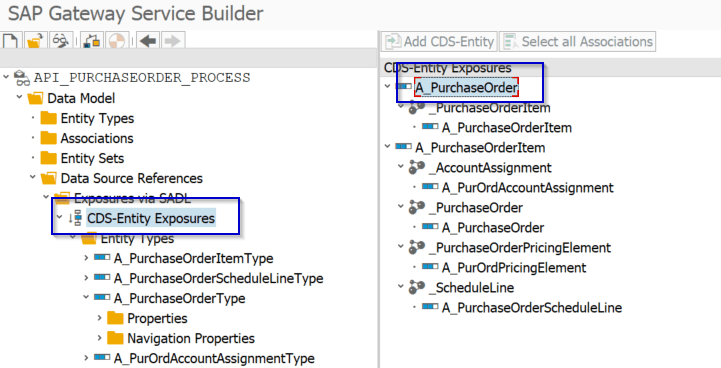The width and height of the screenshot is (721, 368).
Task: Collapse the _PurchaseOrderItem association node
Action: coord(401,106)
